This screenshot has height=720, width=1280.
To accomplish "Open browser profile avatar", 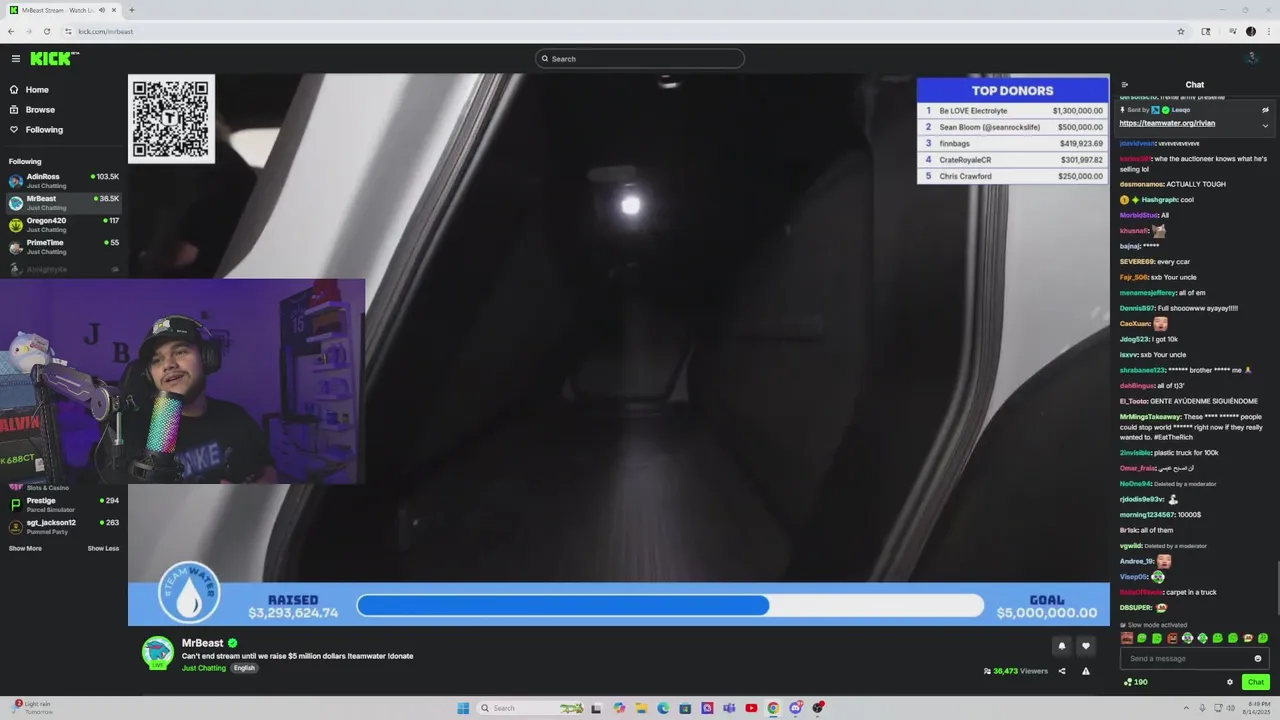I will tap(1251, 31).
